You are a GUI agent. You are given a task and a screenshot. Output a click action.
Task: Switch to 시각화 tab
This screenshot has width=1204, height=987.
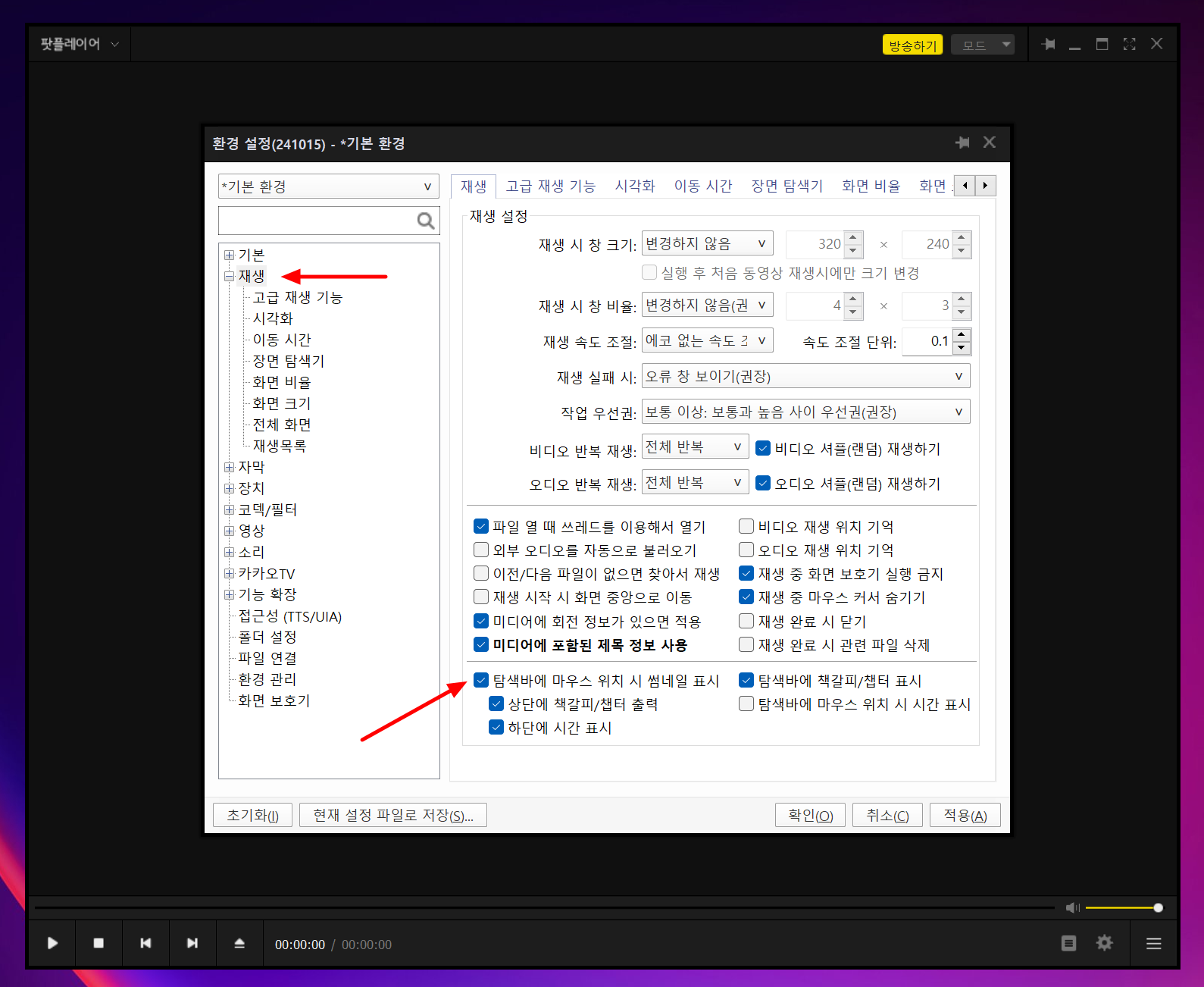pos(634,186)
